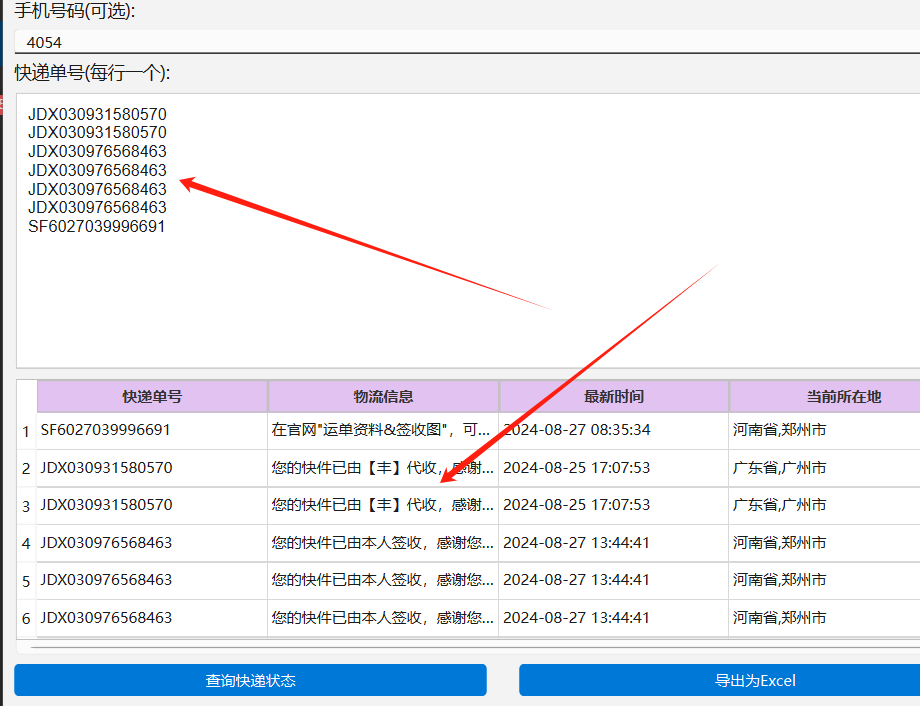Click the 最新时间 column header

coord(613,396)
